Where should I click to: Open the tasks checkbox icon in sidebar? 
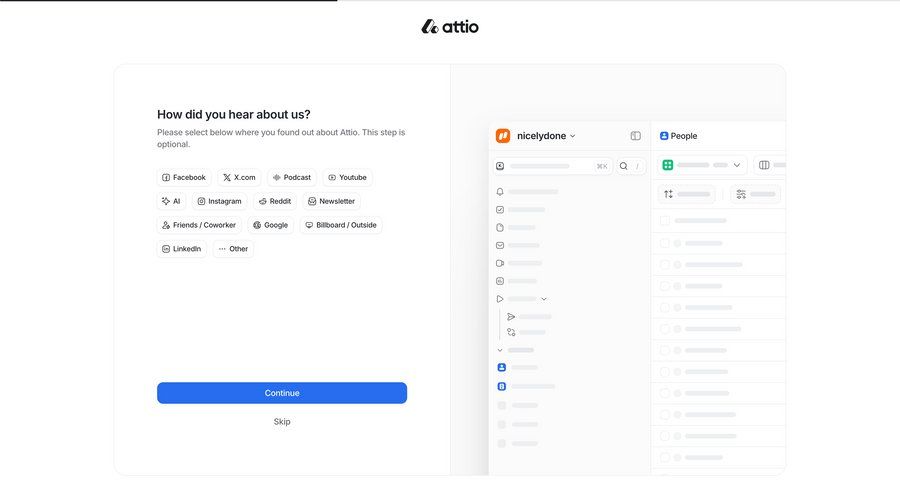pyautogui.click(x=500, y=210)
